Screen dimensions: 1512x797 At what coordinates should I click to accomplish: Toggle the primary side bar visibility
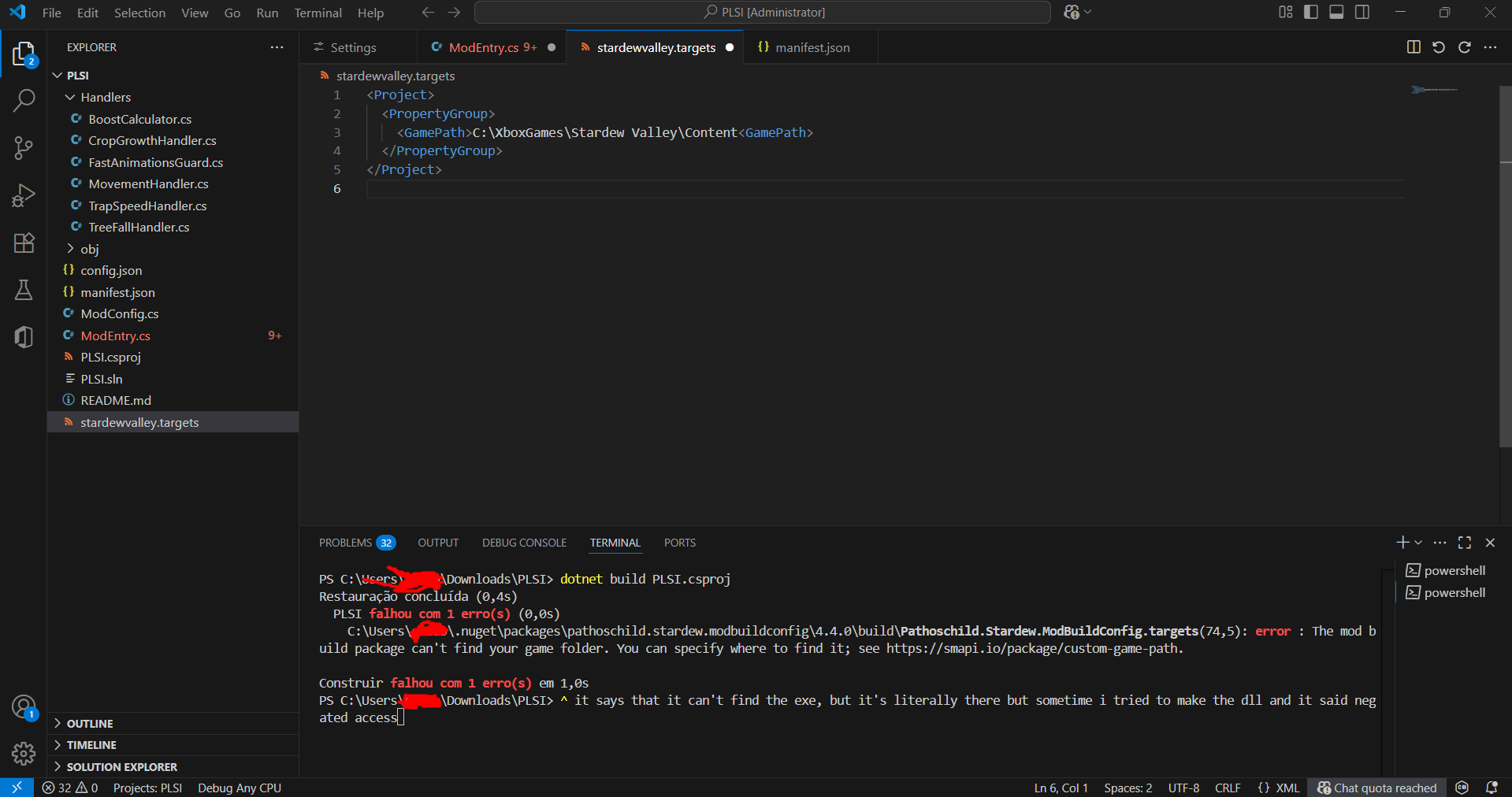[x=1311, y=12]
